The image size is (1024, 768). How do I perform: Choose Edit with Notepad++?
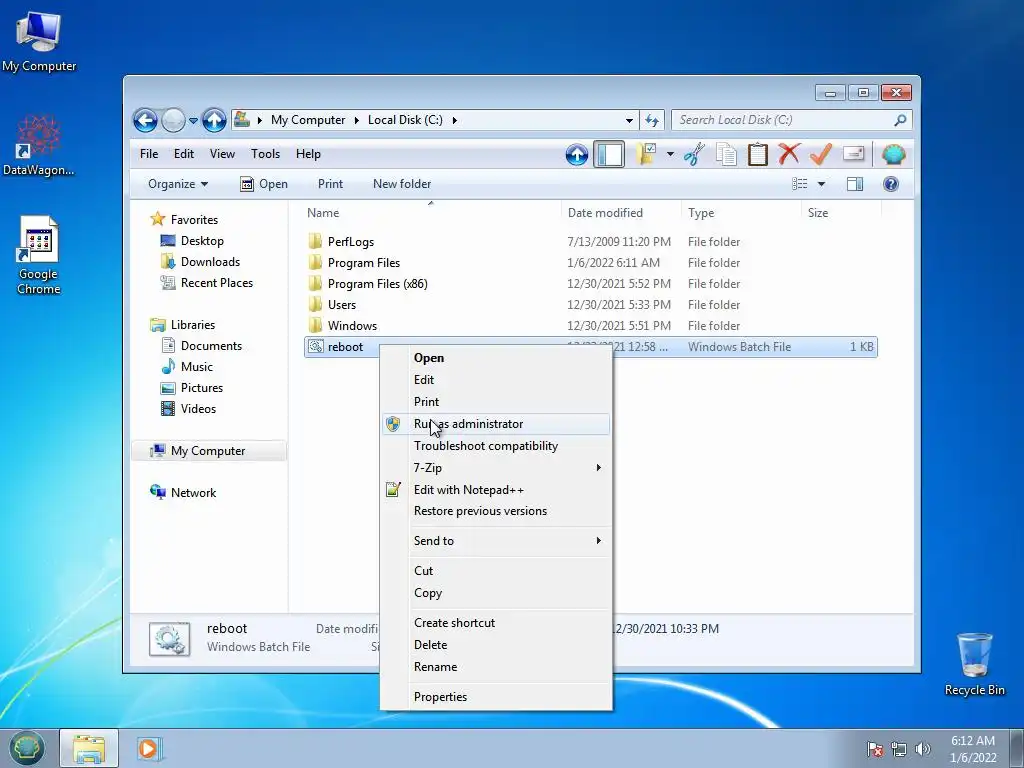tap(496, 490)
